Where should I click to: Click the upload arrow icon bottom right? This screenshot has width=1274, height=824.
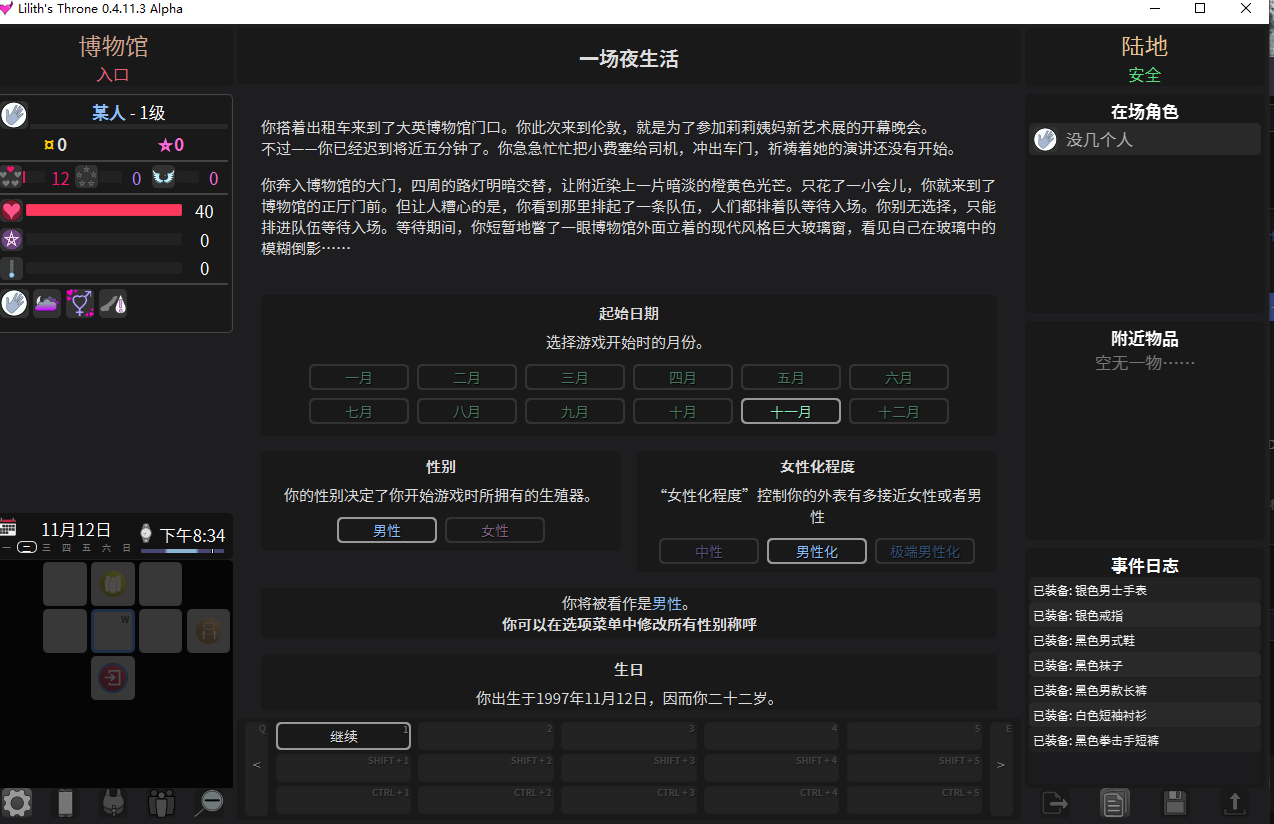point(1232,803)
